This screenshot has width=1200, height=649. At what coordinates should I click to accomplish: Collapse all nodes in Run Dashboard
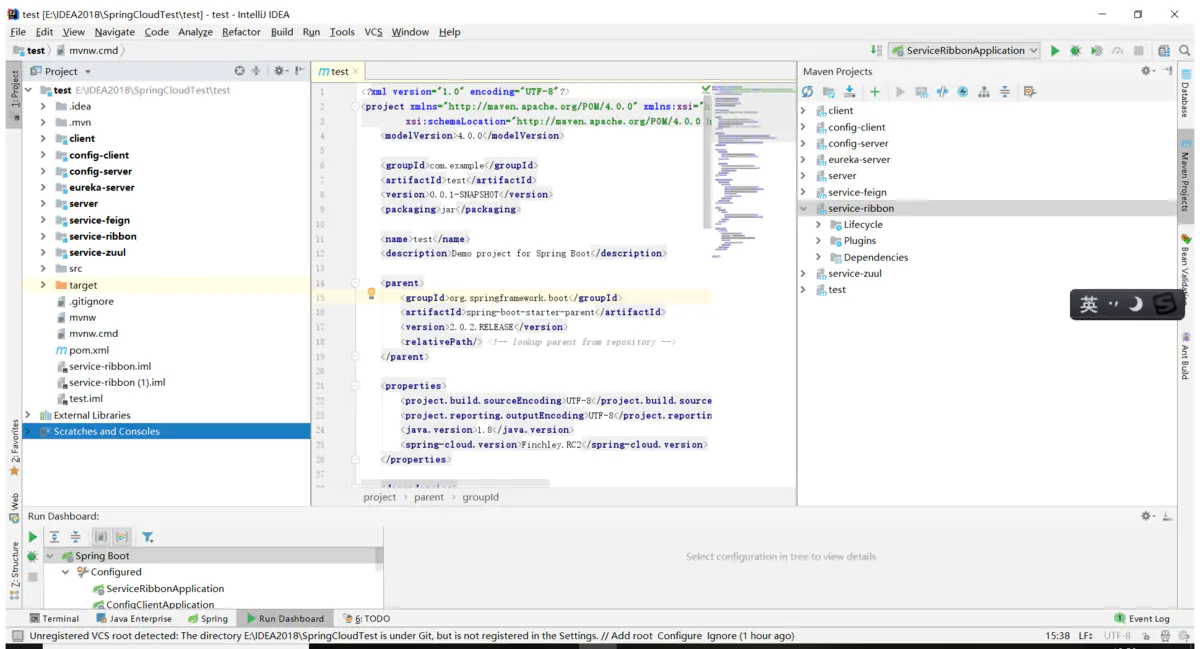(x=75, y=537)
